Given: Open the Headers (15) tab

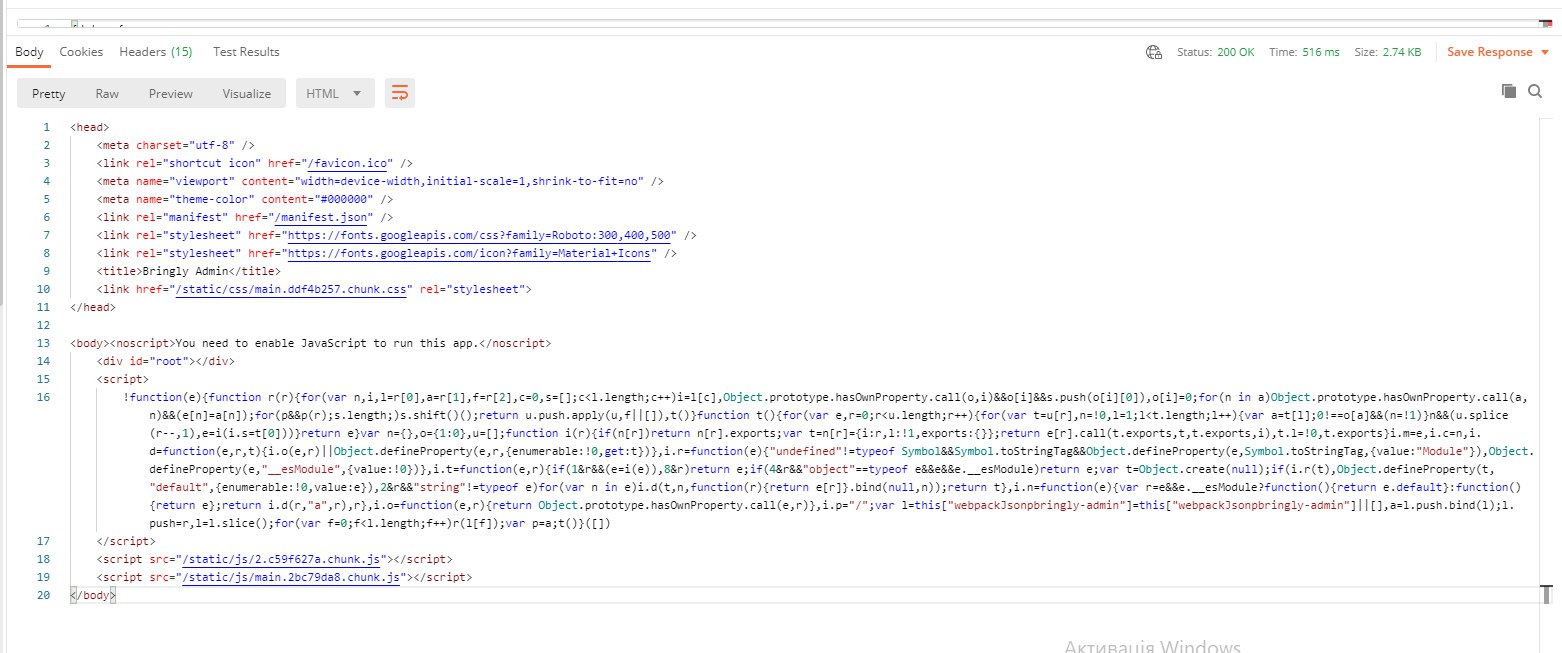Looking at the screenshot, I should pyautogui.click(x=156, y=51).
